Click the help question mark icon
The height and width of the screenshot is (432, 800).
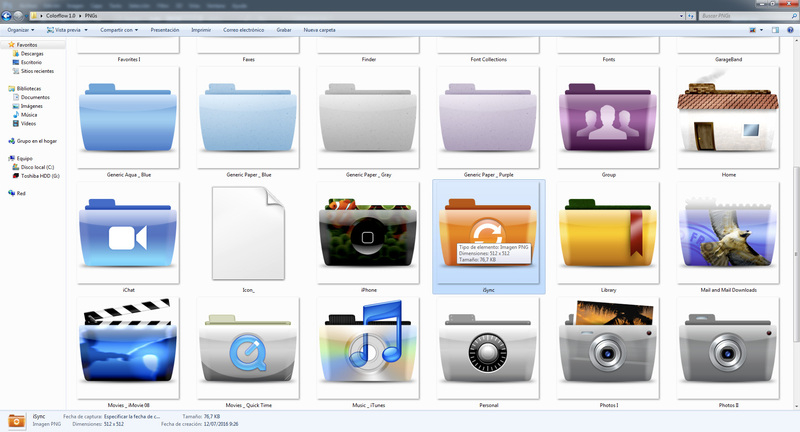point(790,30)
